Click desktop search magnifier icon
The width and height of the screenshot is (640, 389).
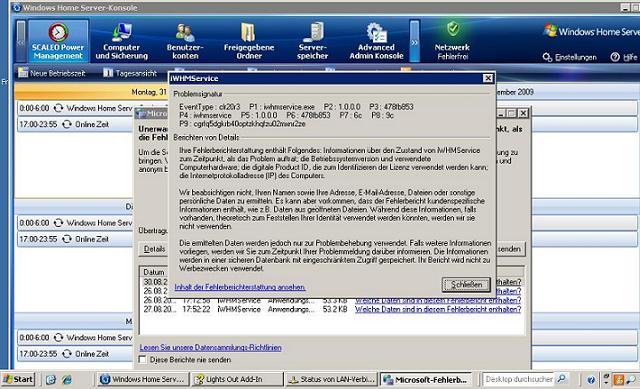tap(562, 379)
